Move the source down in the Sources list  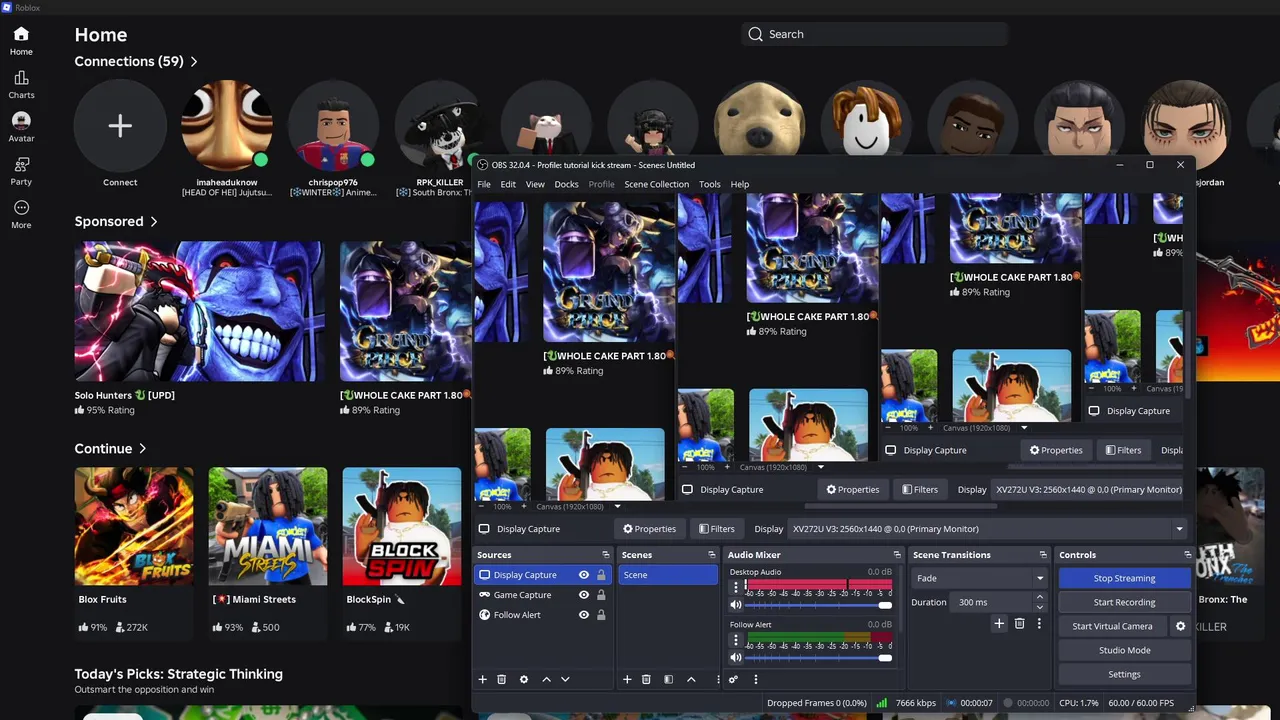[x=565, y=679]
